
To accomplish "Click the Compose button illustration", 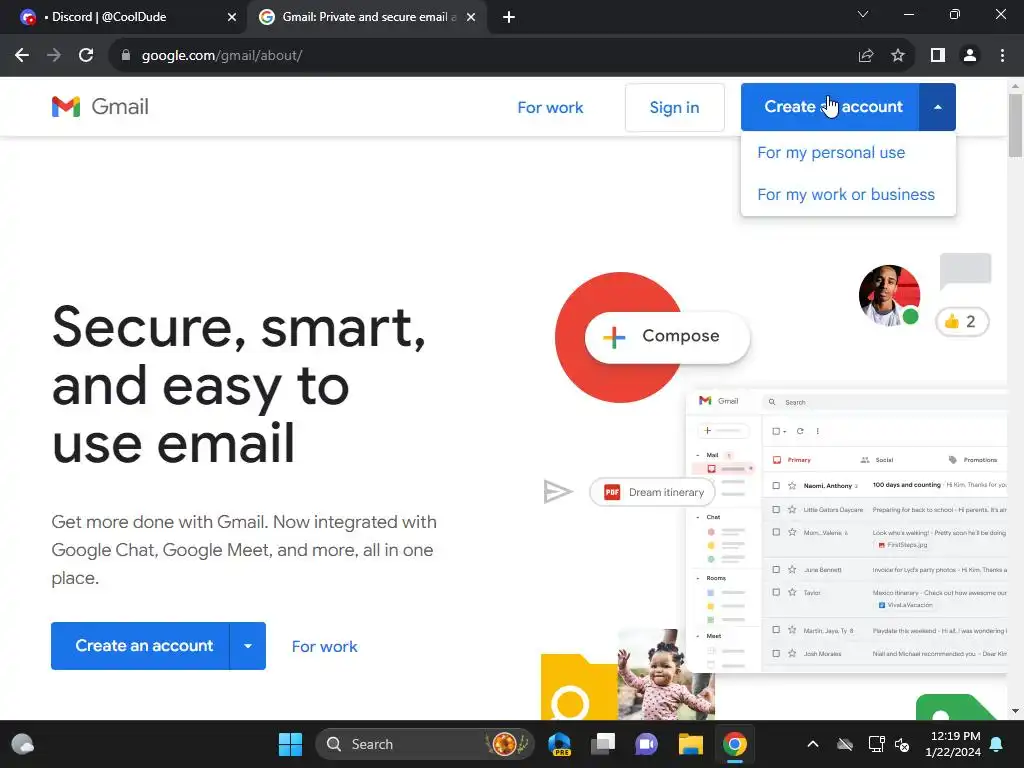I will (x=667, y=337).
